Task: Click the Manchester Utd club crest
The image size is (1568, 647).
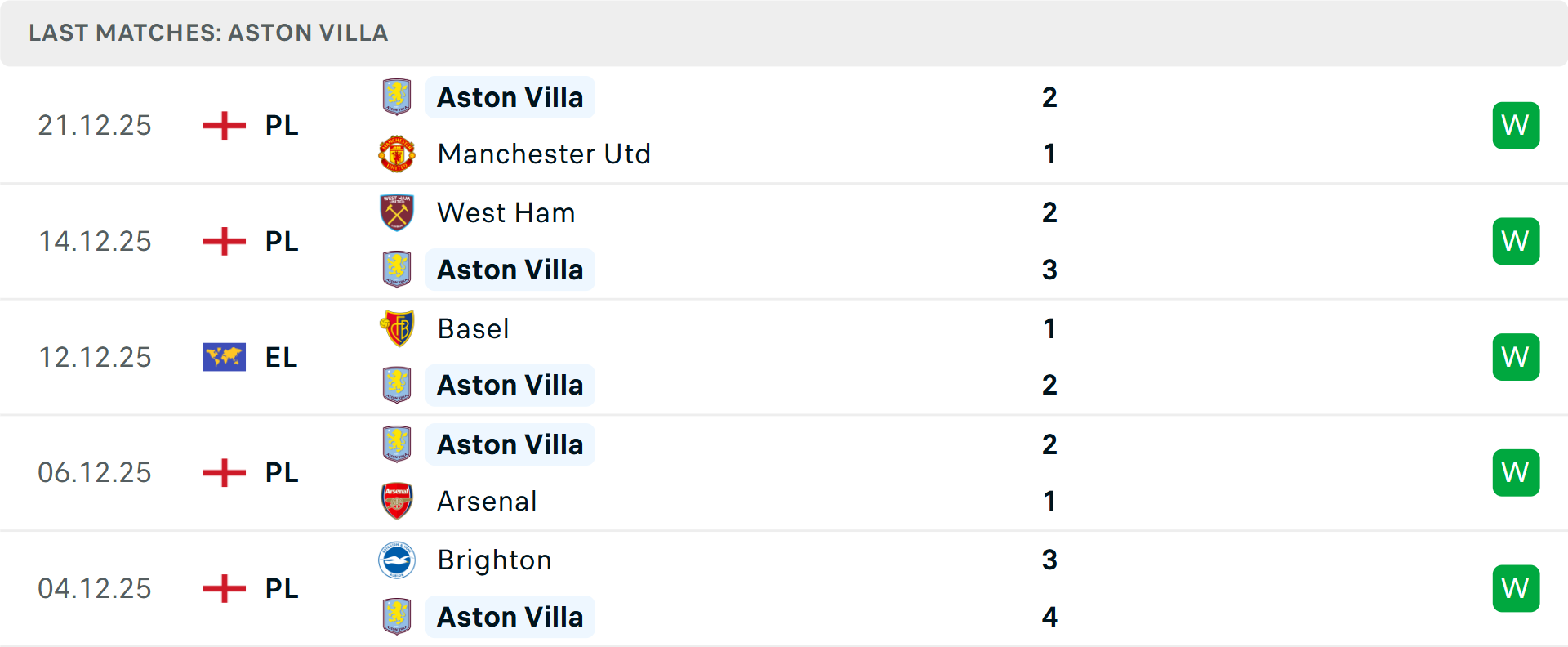Action: click(x=397, y=154)
